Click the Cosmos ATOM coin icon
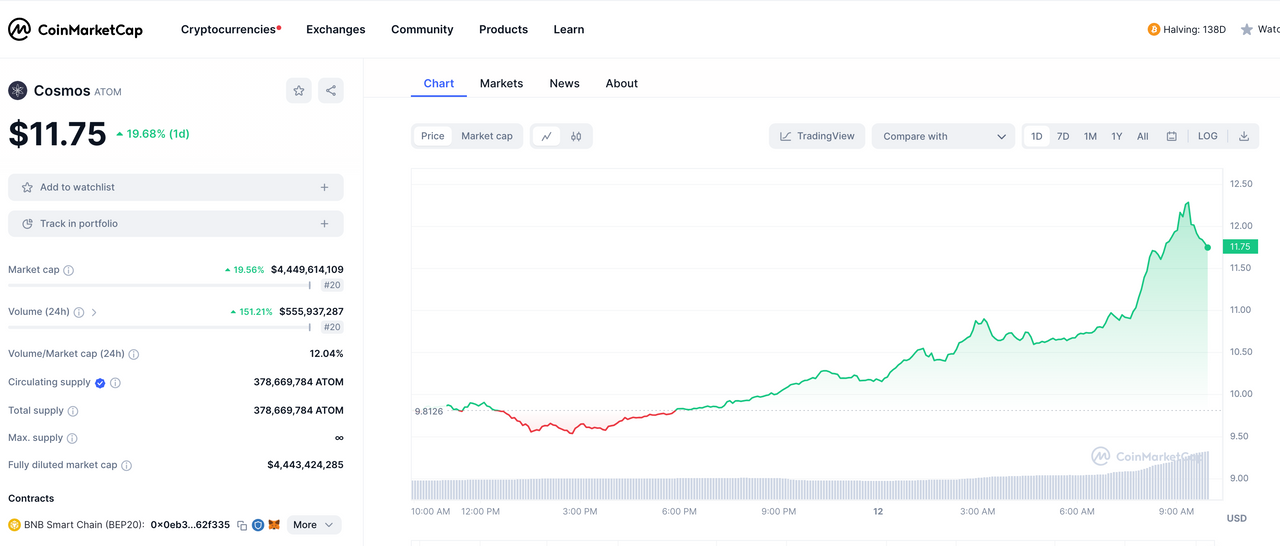The width and height of the screenshot is (1280, 546). (18, 91)
